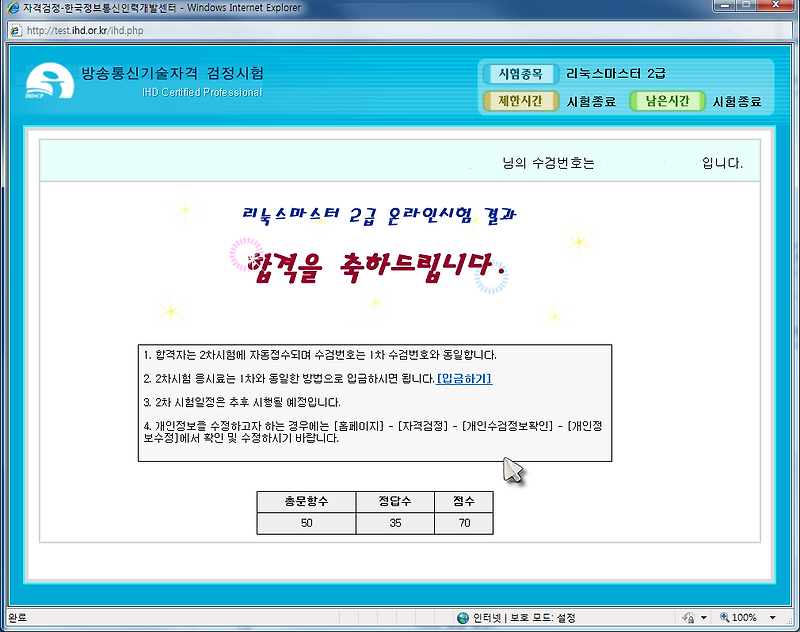
Task: Click the total questions value 50
Action: coord(306,523)
